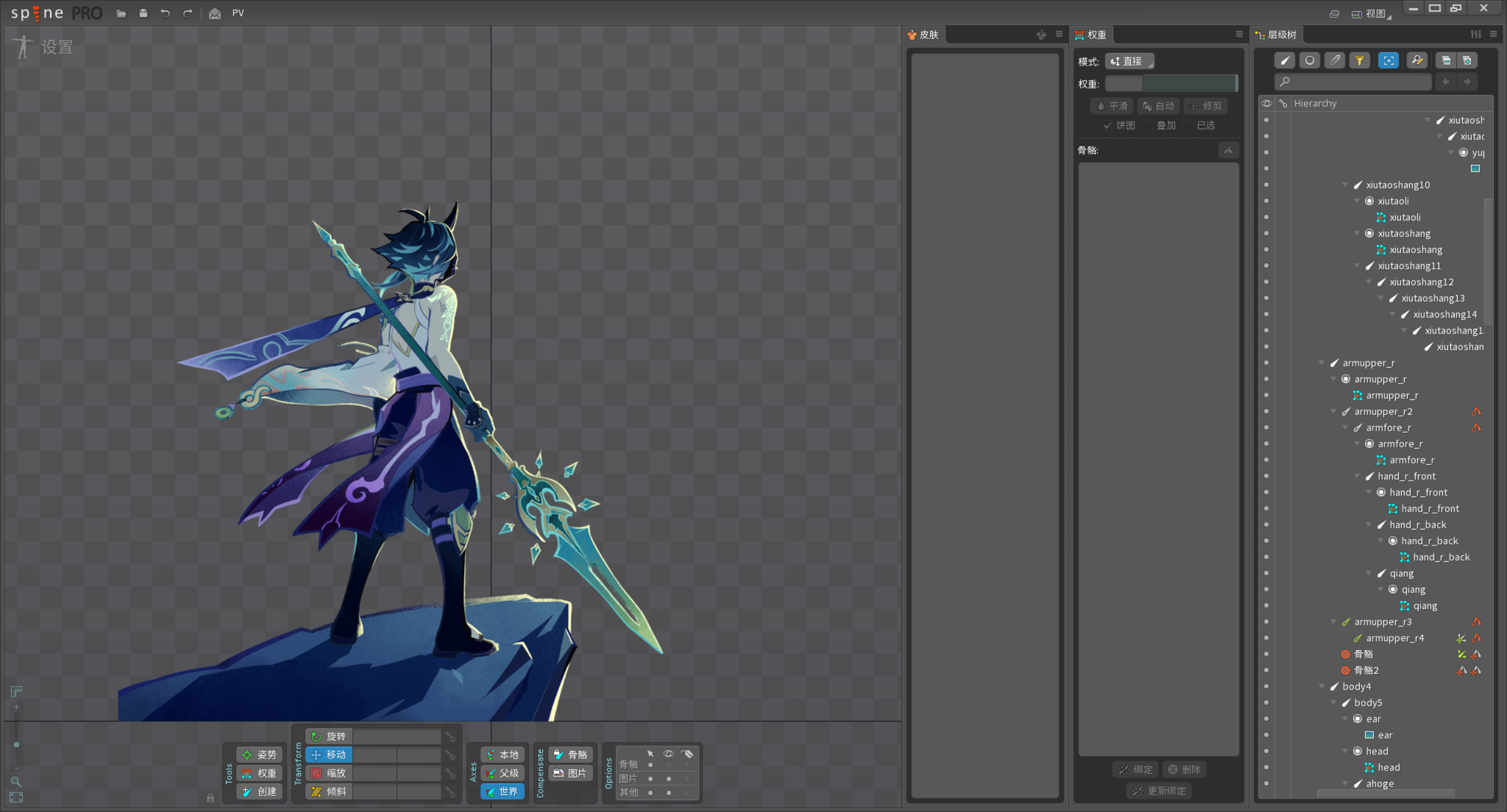Switch to 皮肤 skins tab
The width and height of the screenshot is (1507, 812).
point(924,35)
